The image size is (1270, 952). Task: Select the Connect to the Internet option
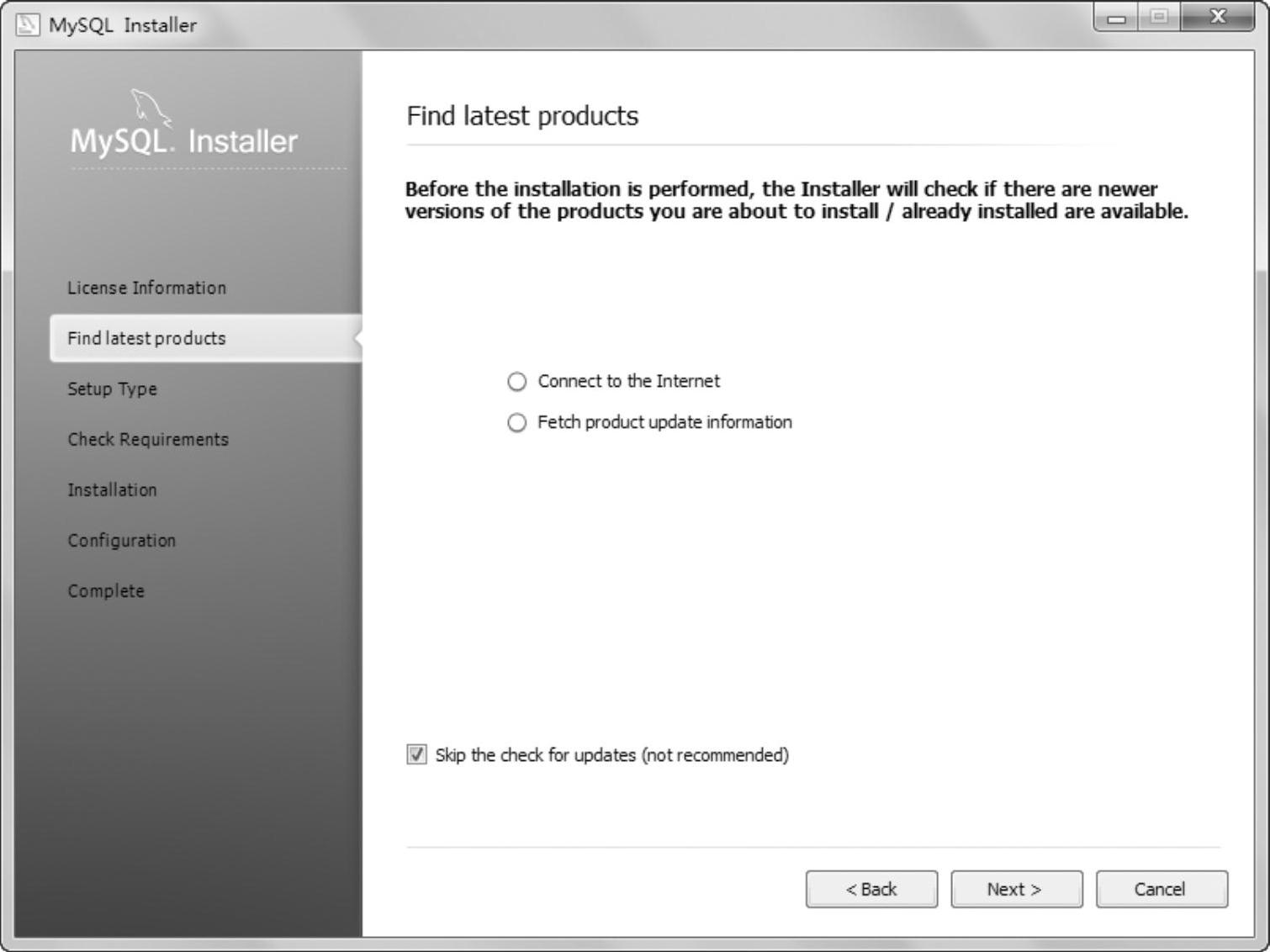[x=517, y=382]
